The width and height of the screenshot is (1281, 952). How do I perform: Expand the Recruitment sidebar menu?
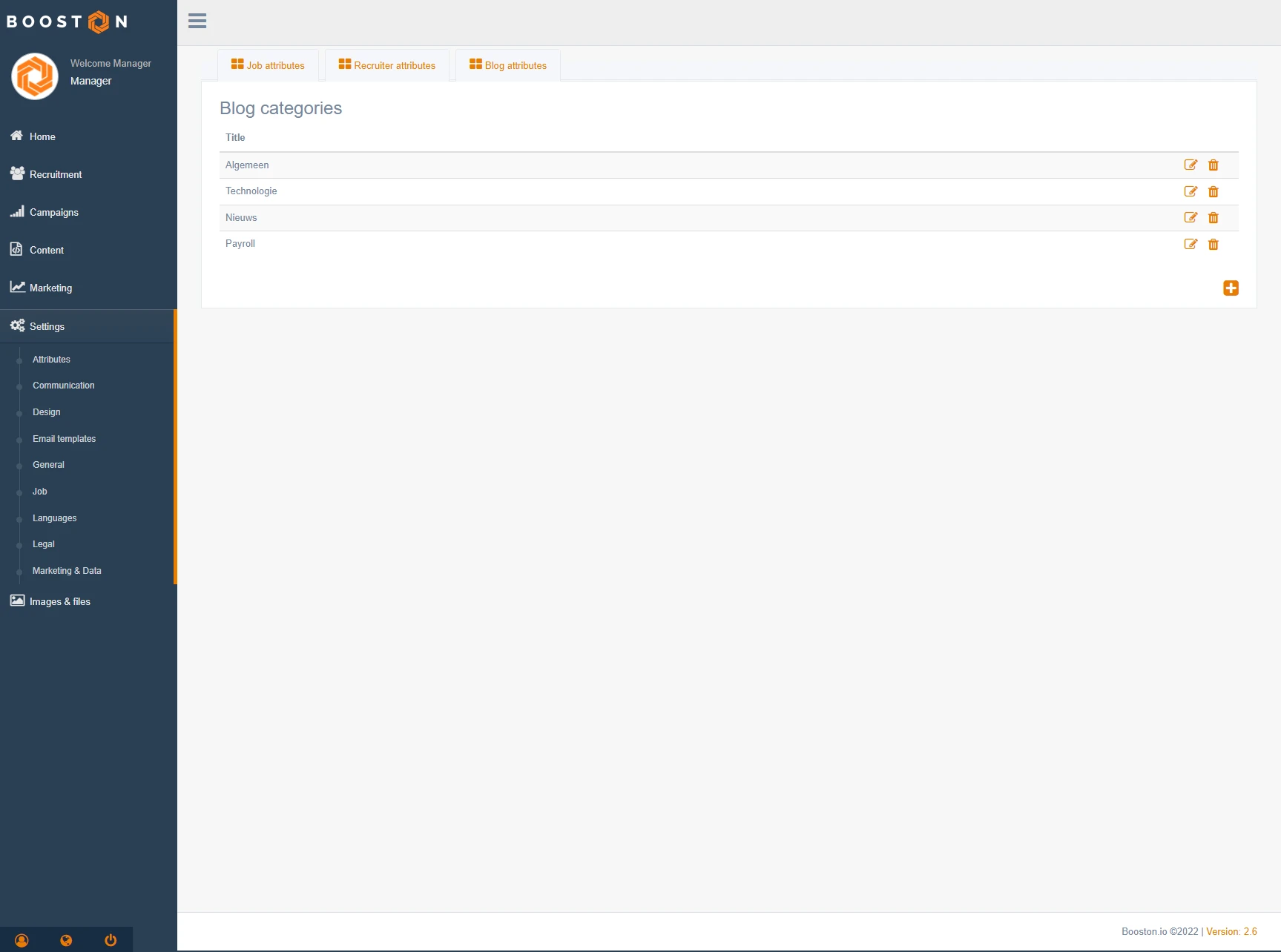point(56,174)
